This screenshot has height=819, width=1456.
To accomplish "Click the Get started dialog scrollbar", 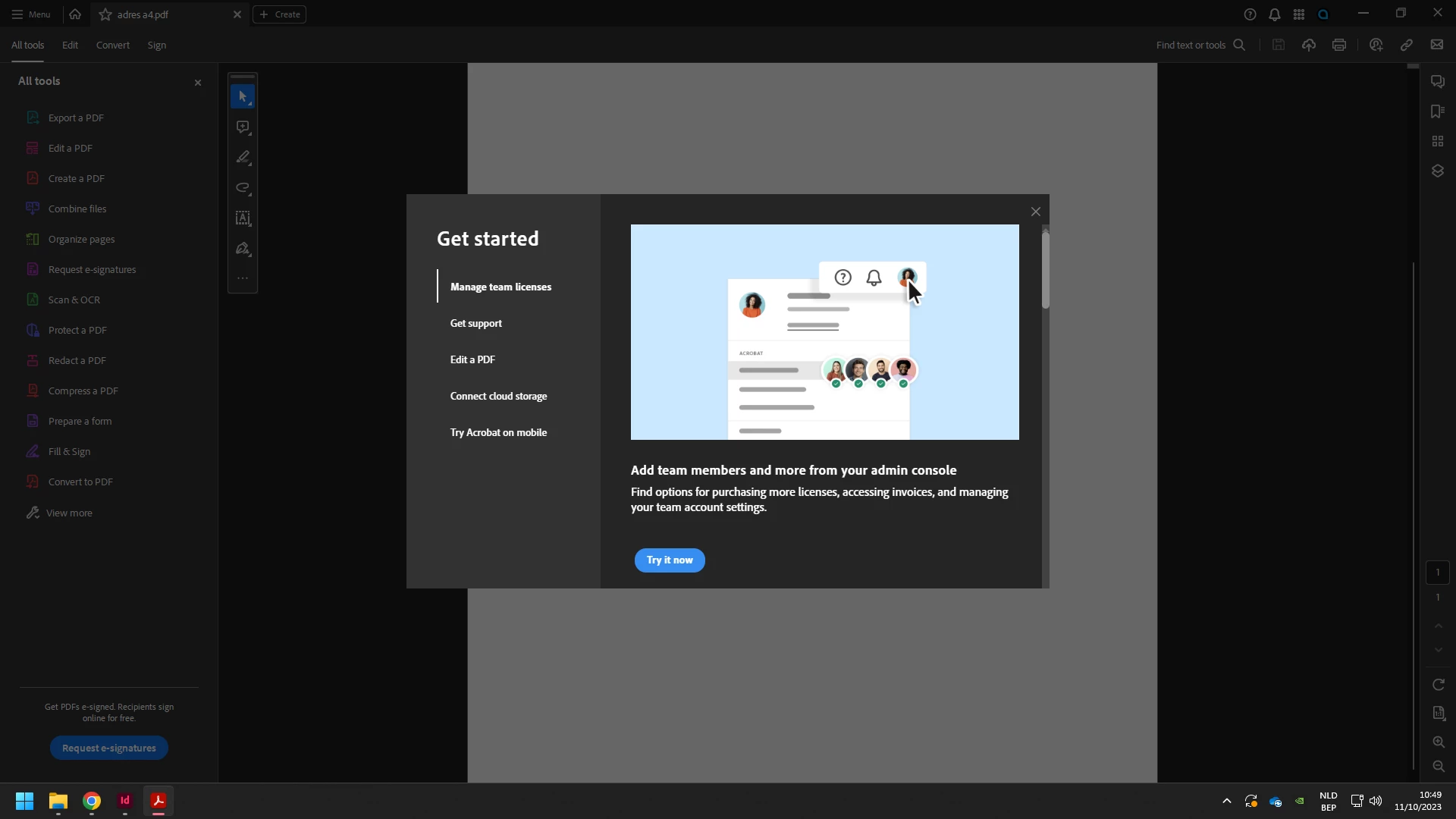I will tap(1045, 270).
